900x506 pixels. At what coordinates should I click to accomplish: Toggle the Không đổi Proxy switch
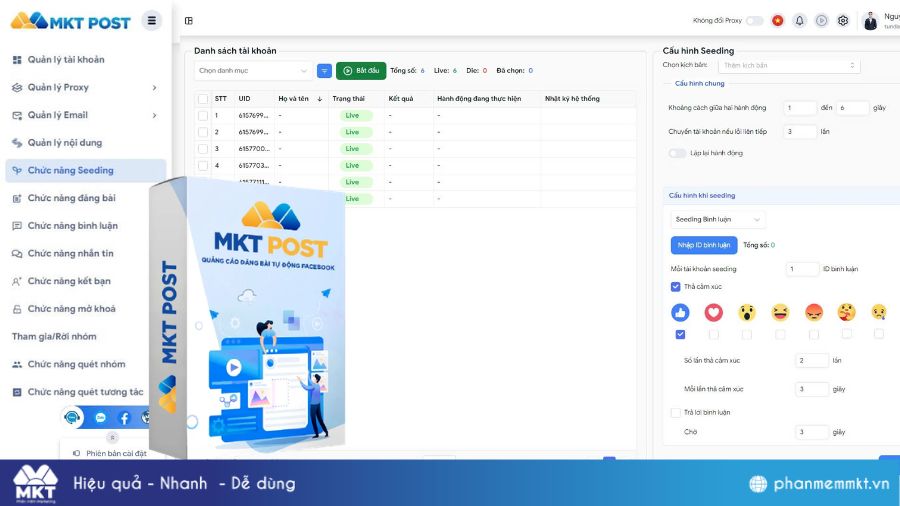(754, 21)
